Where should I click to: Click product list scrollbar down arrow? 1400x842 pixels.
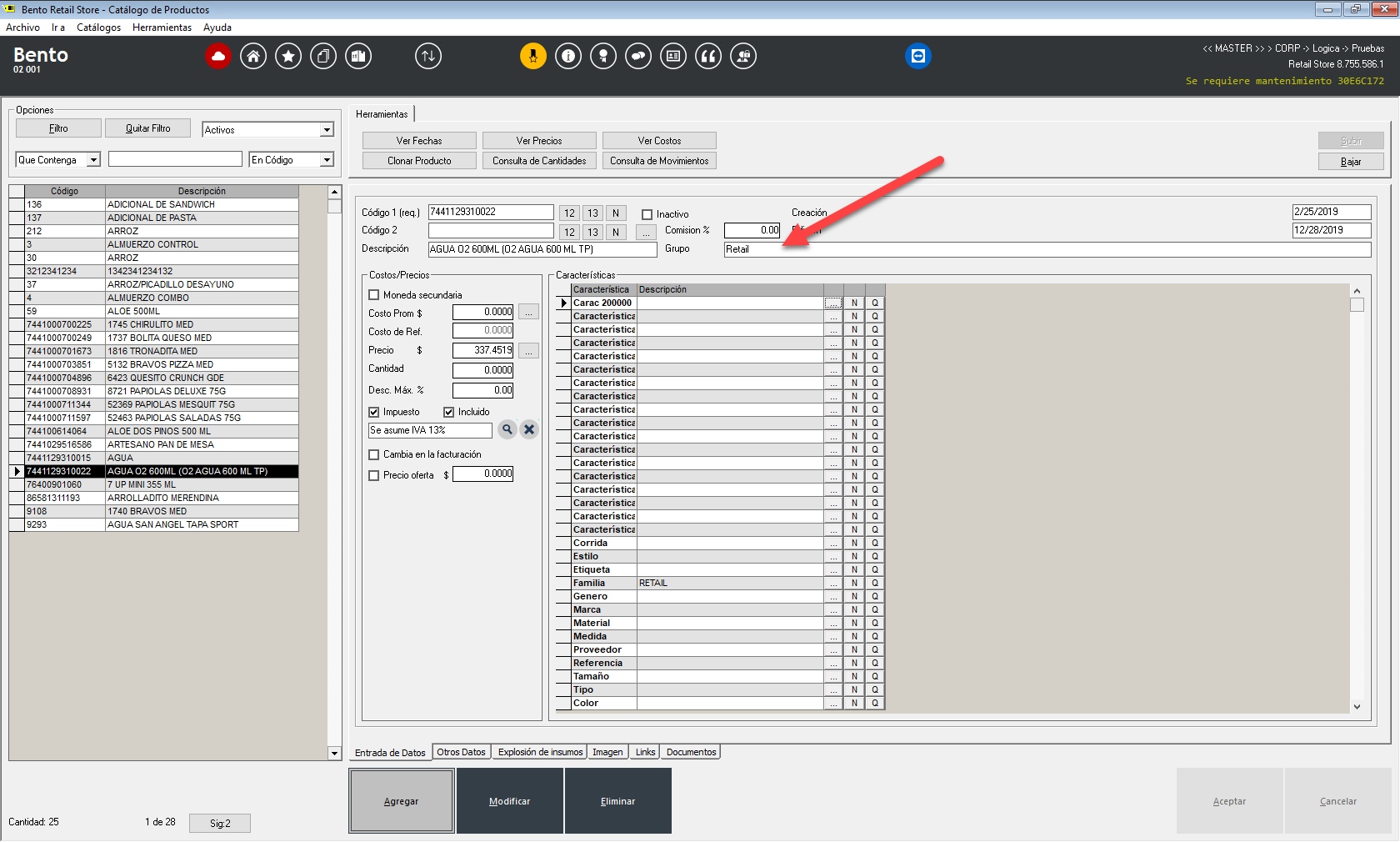pyautogui.click(x=334, y=754)
